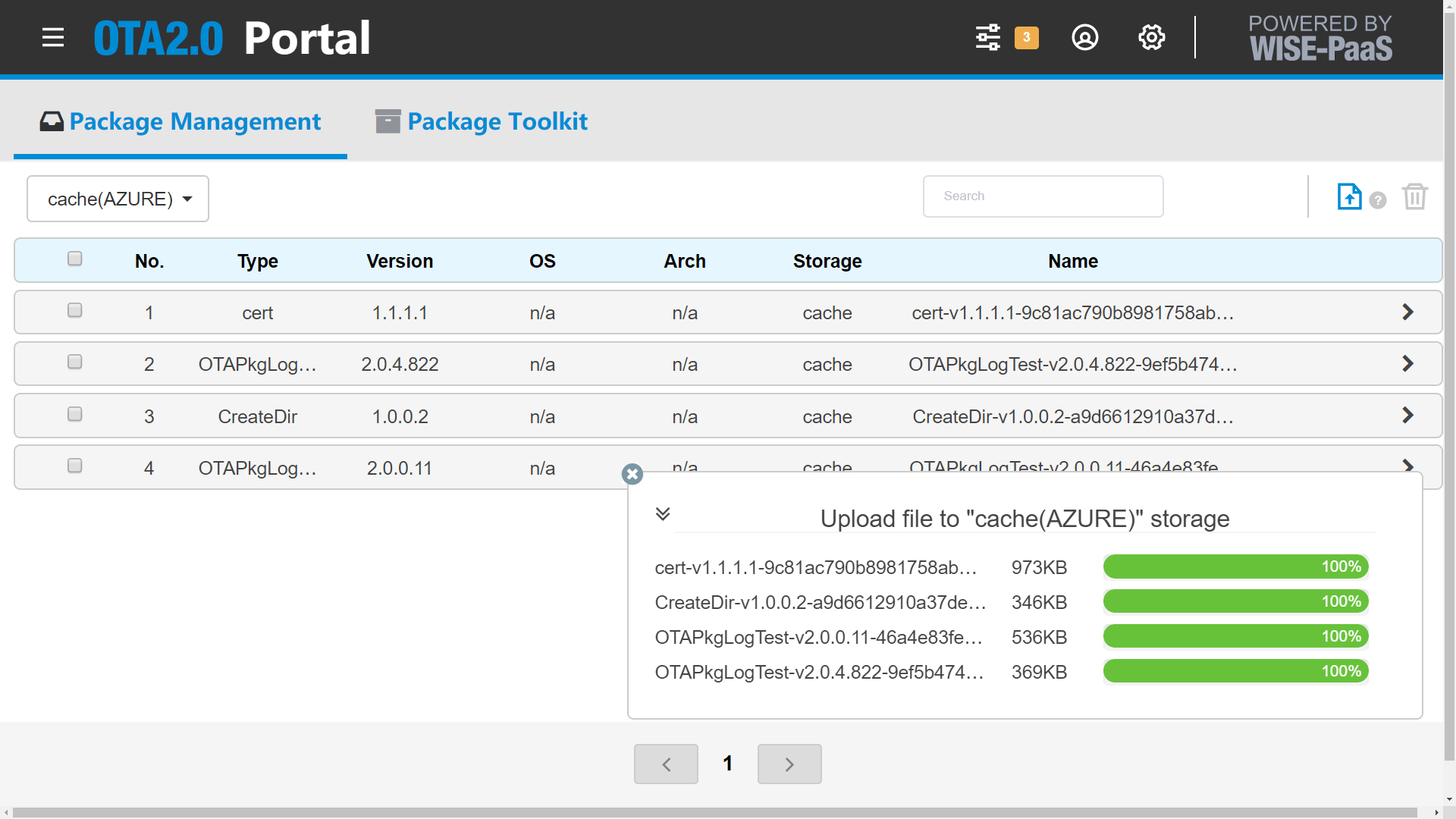The width and height of the screenshot is (1456, 819).
Task: Open the settings gear icon
Action: [1151, 37]
